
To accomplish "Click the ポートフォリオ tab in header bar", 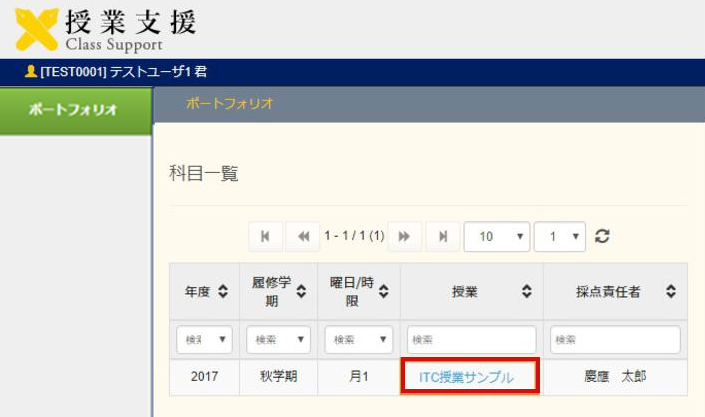I will (x=229, y=104).
